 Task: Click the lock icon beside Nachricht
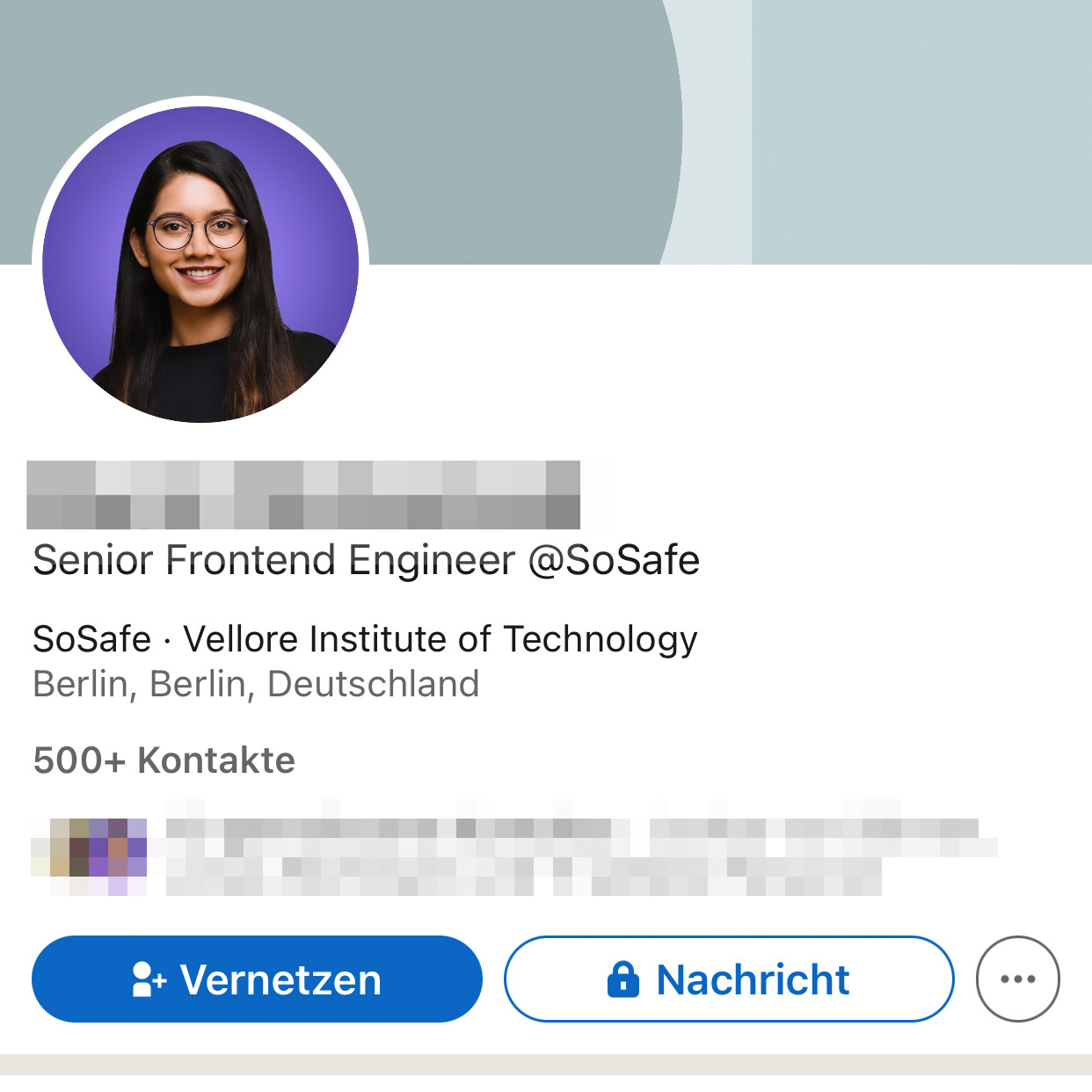tap(623, 979)
